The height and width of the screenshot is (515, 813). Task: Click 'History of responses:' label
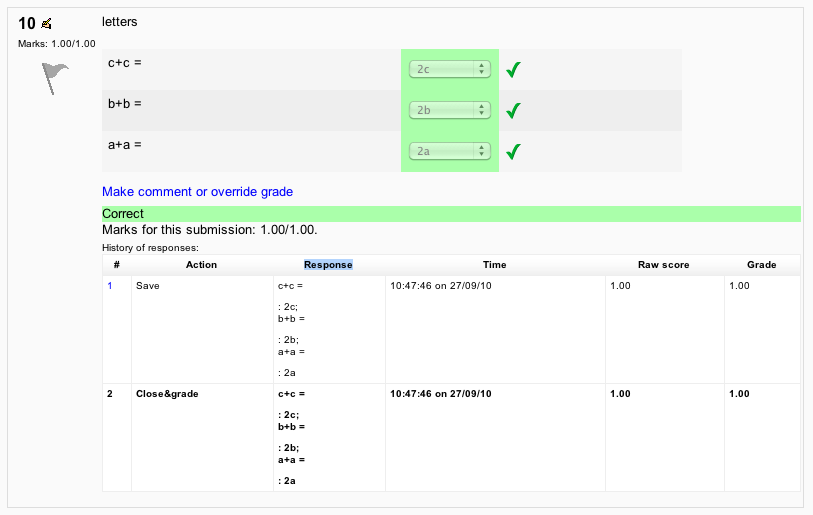coord(150,248)
